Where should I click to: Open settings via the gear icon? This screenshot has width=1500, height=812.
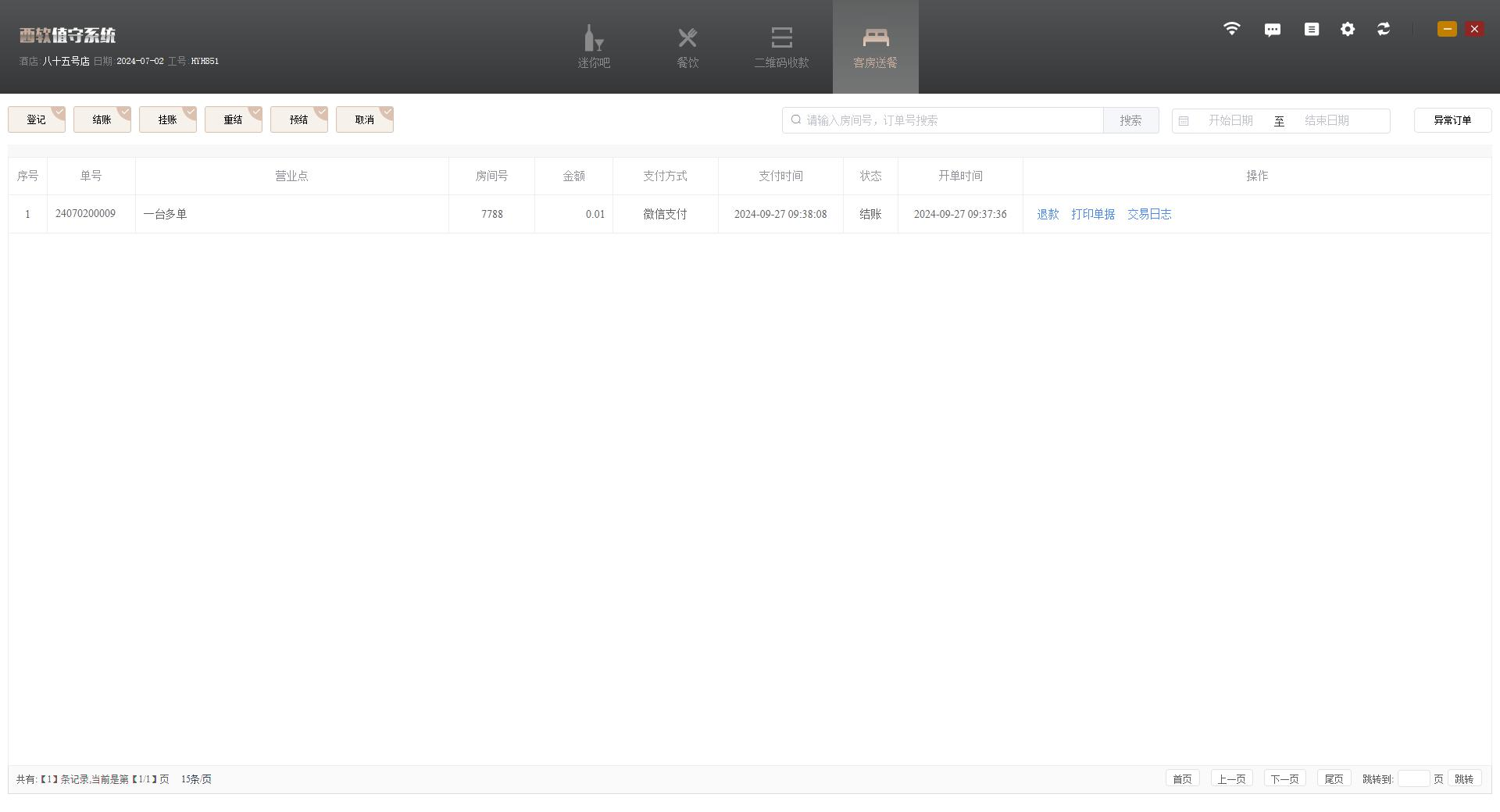1348,29
